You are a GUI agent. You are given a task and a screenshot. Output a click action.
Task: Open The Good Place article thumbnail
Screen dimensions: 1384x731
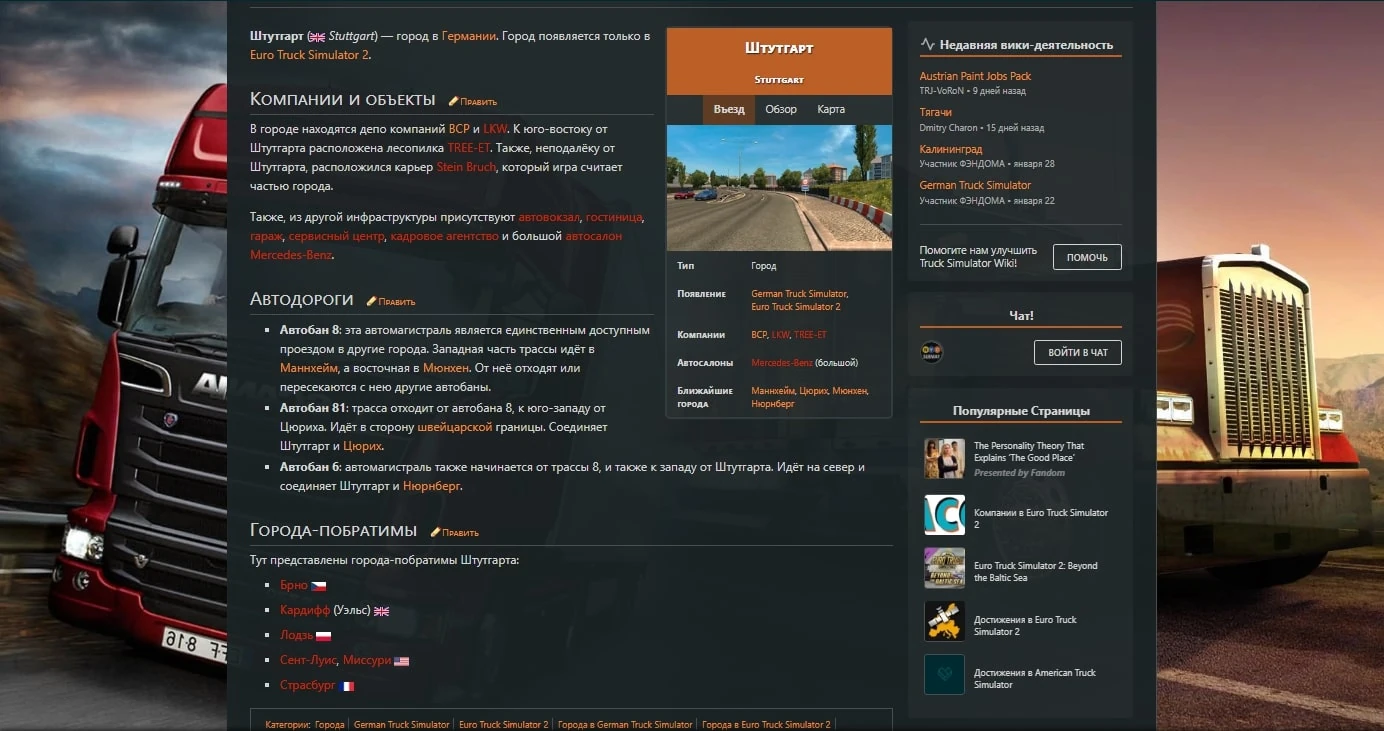pos(944,459)
